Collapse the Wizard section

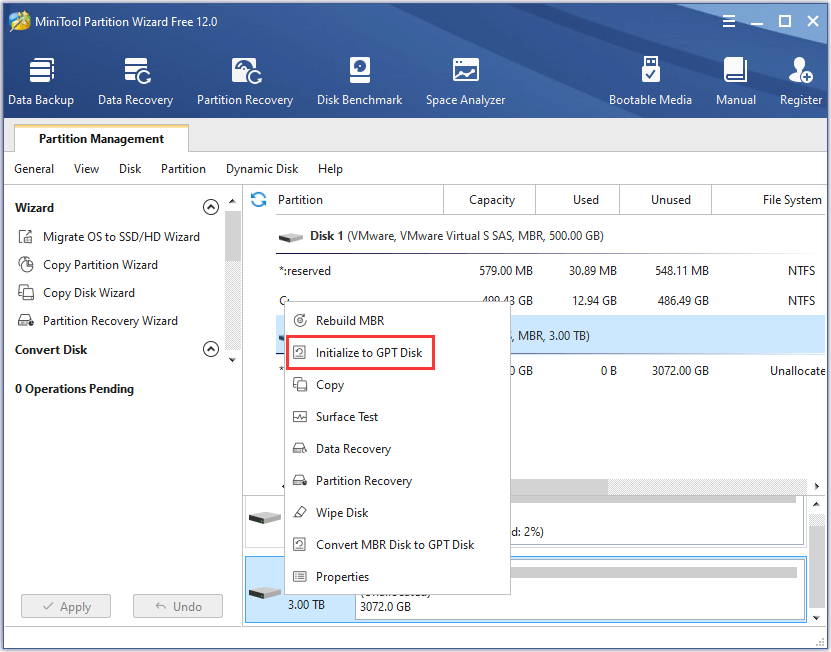coord(211,207)
